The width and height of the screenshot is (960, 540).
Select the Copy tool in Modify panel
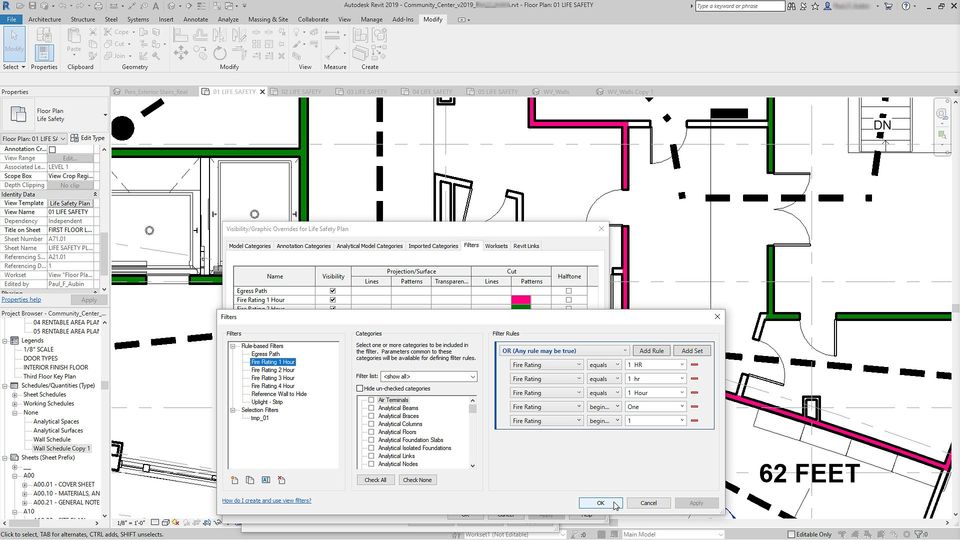click(200, 54)
